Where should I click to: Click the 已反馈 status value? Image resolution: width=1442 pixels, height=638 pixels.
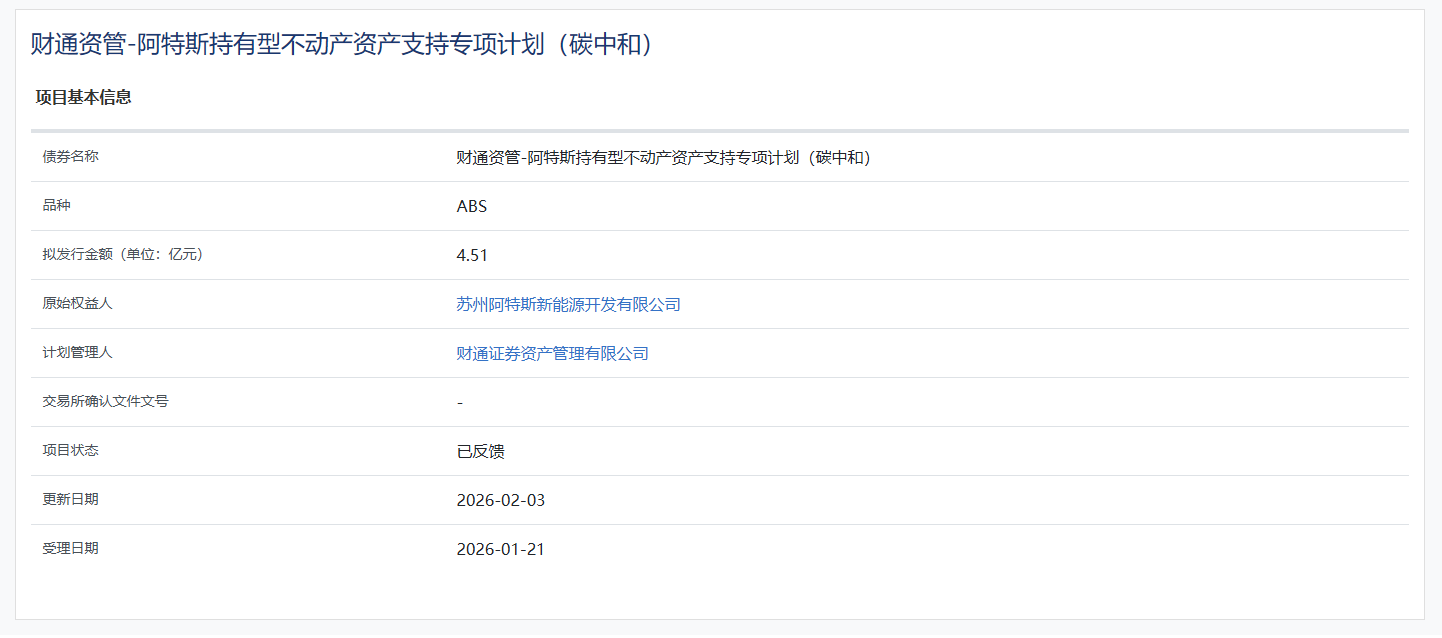(480, 451)
